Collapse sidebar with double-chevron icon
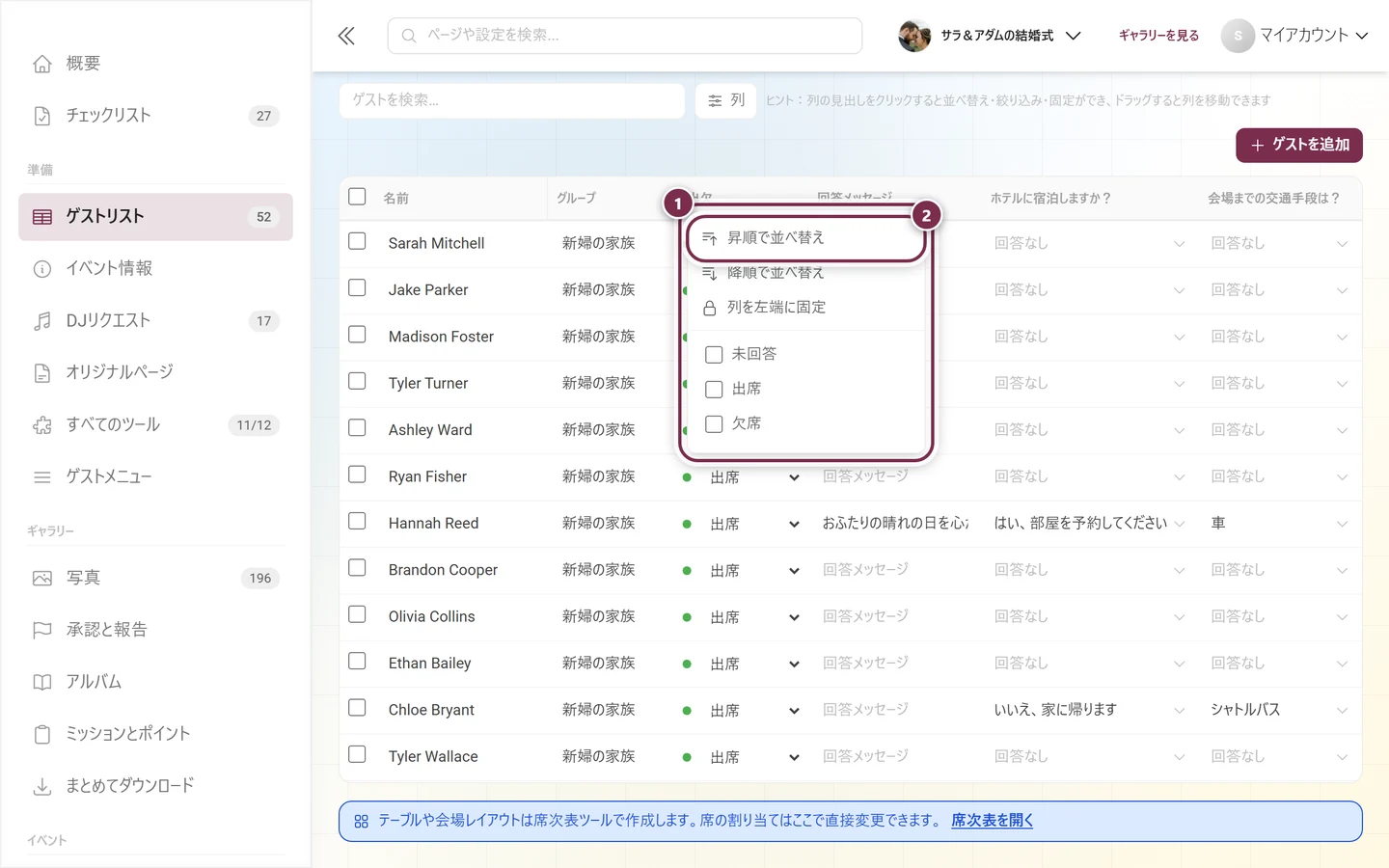Image resolution: width=1389 pixels, height=868 pixels. [x=346, y=36]
